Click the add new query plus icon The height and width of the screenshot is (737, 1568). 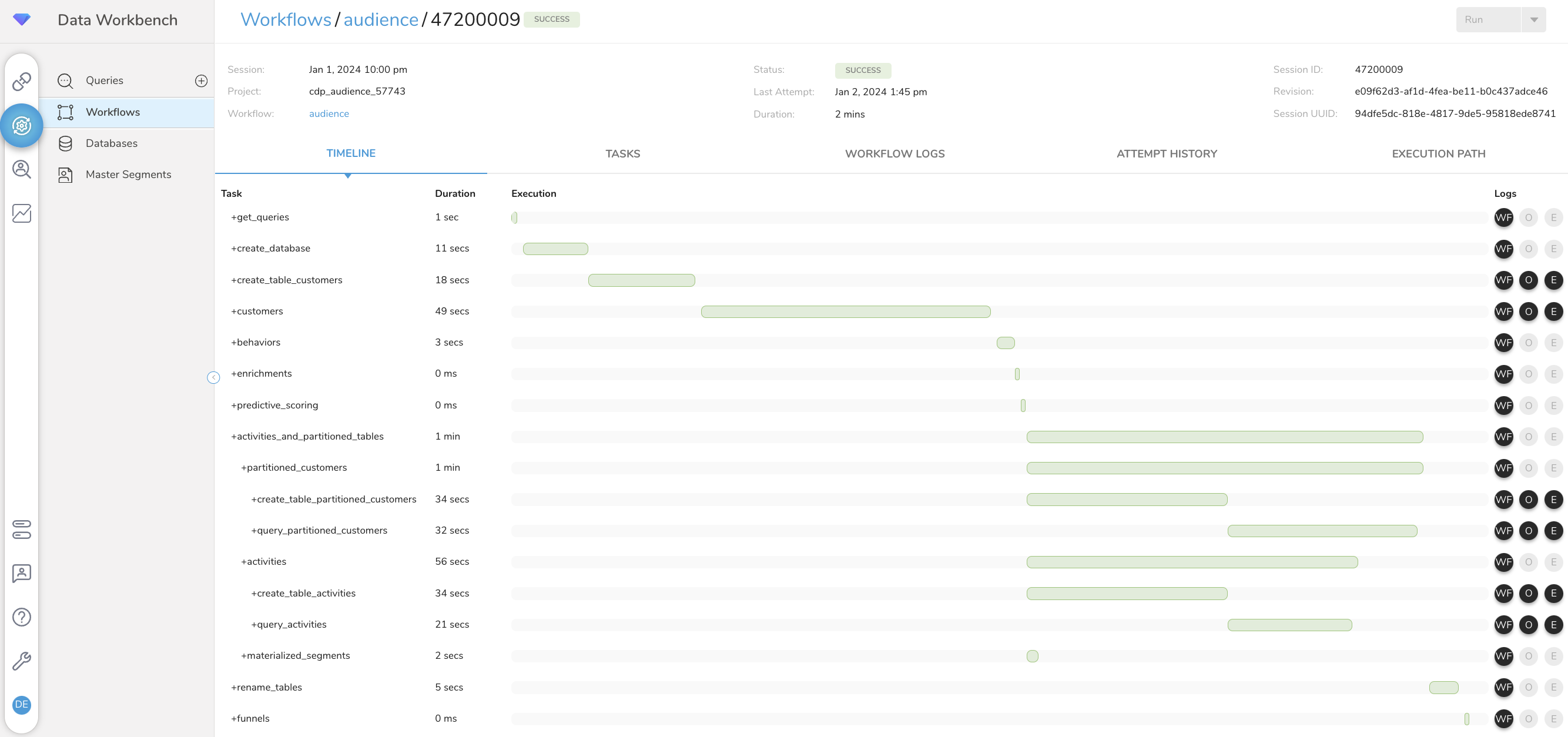pos(201,81)
